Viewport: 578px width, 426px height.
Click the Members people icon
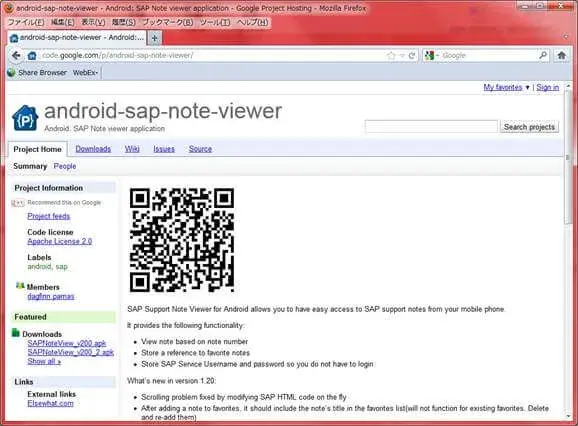point(20,286)
